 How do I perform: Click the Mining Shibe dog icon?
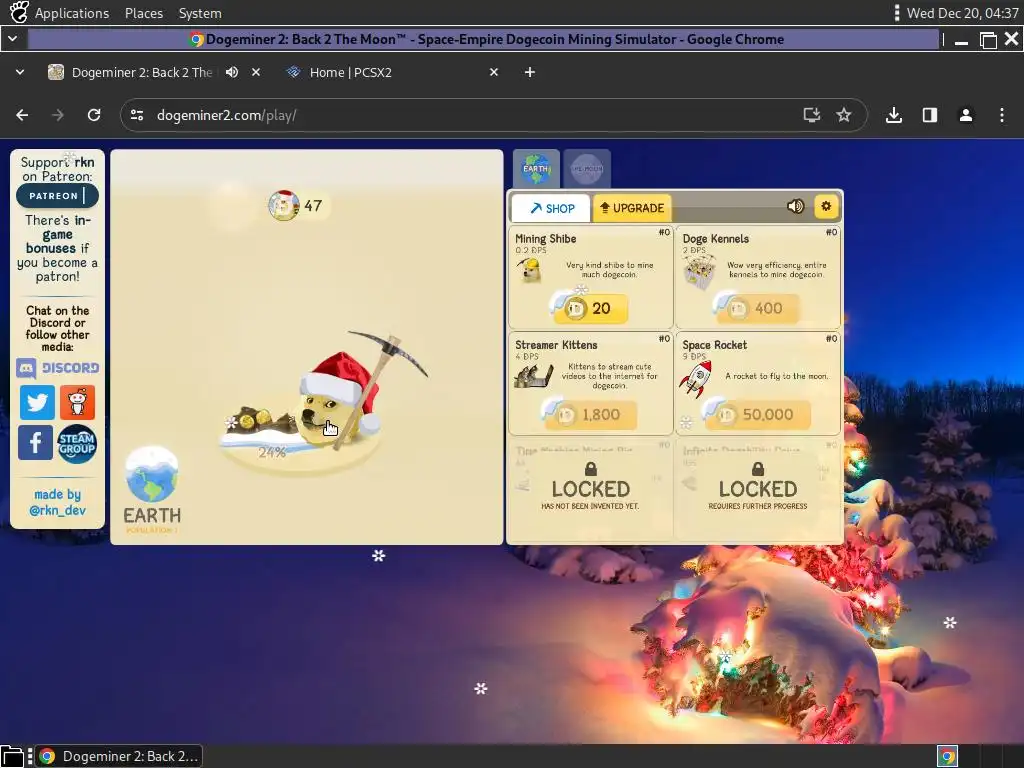coord(529,269)
